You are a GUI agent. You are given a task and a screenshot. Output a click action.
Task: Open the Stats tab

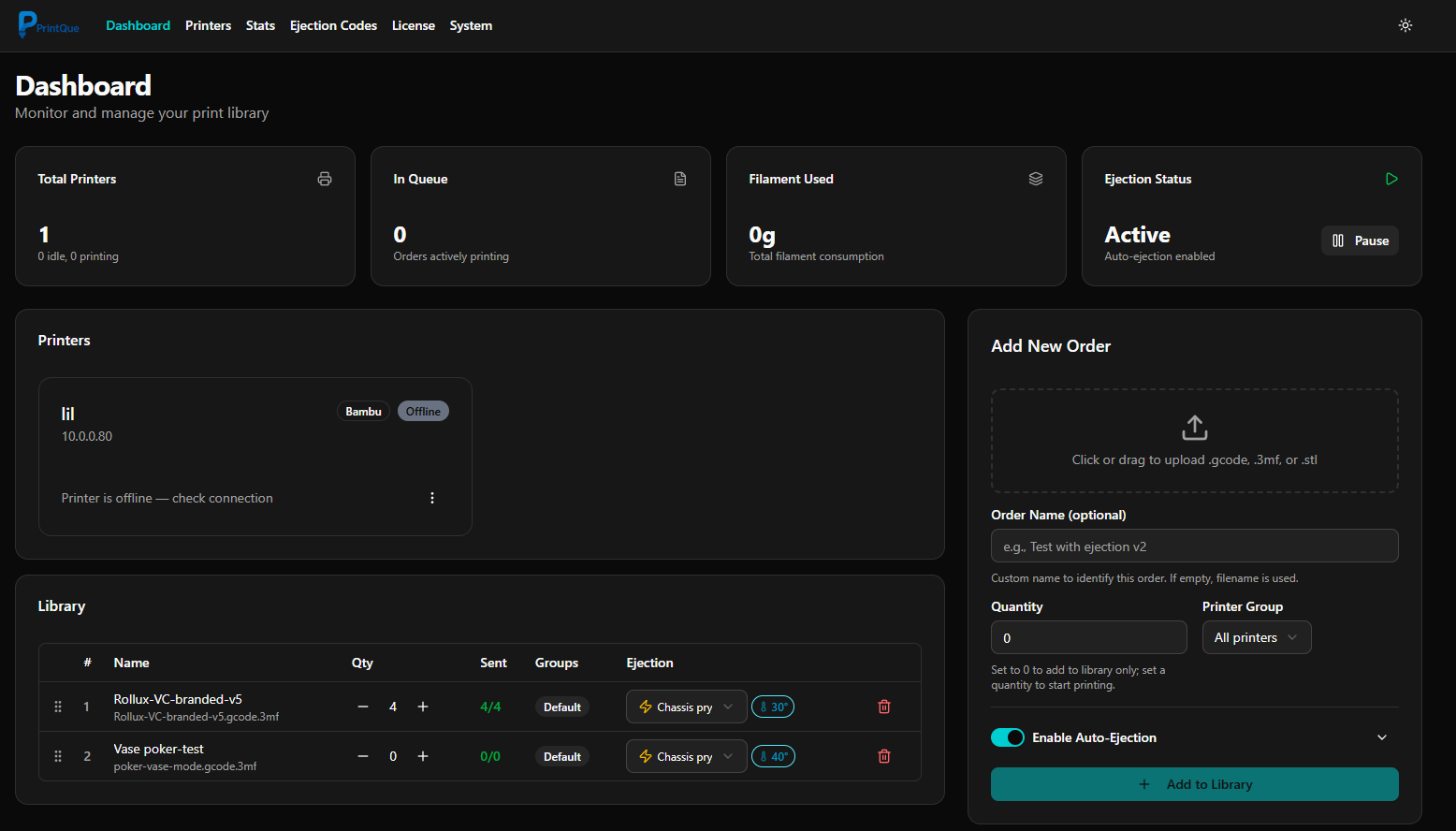(x=260, y=25)
